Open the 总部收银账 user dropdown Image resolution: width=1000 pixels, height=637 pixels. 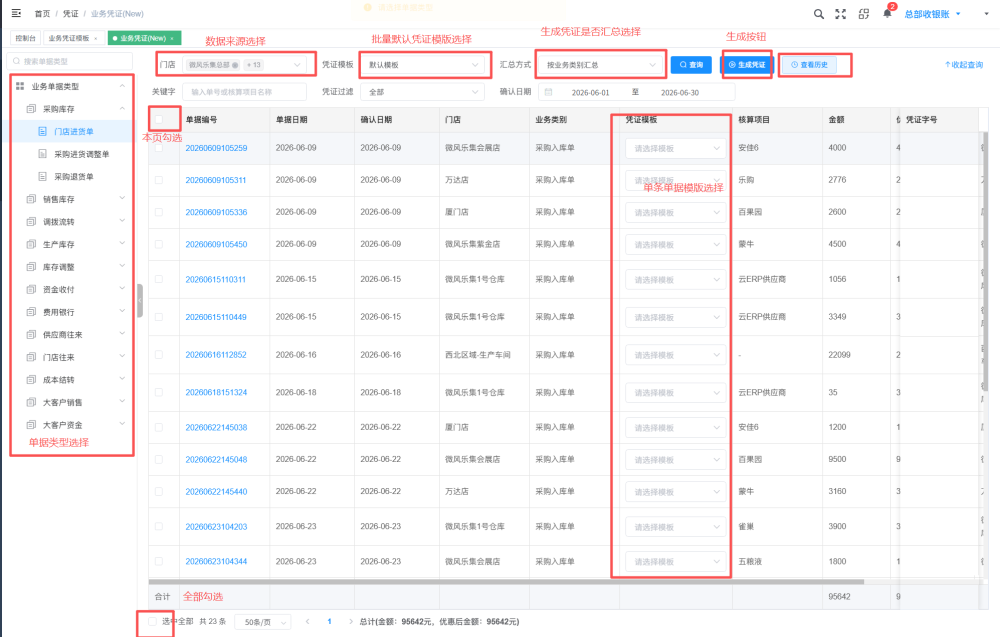point(932,14)
